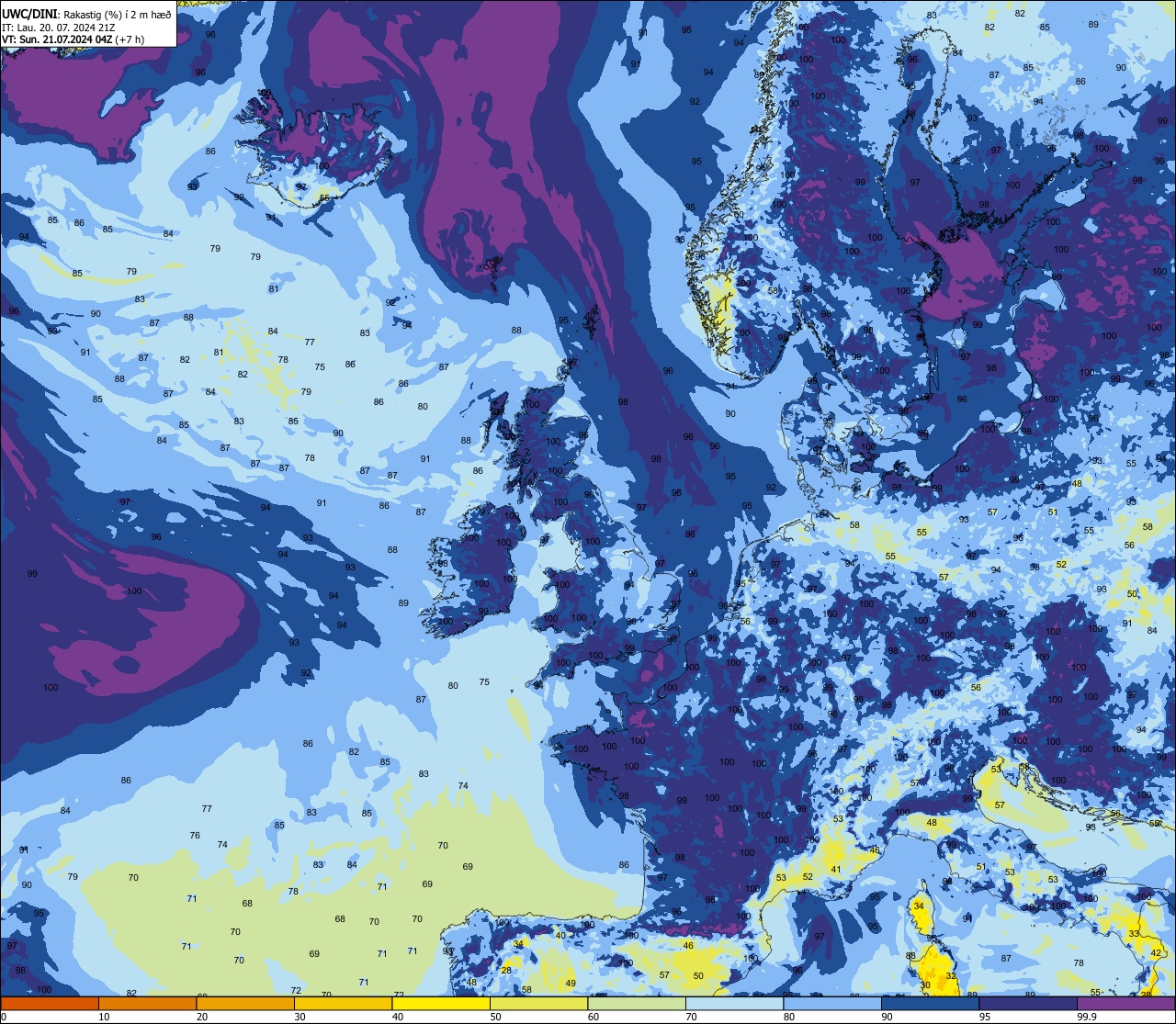Click the legend tick label 10
Viewport: 1176px width, 1024px height.
click(x=104, y=1017)
